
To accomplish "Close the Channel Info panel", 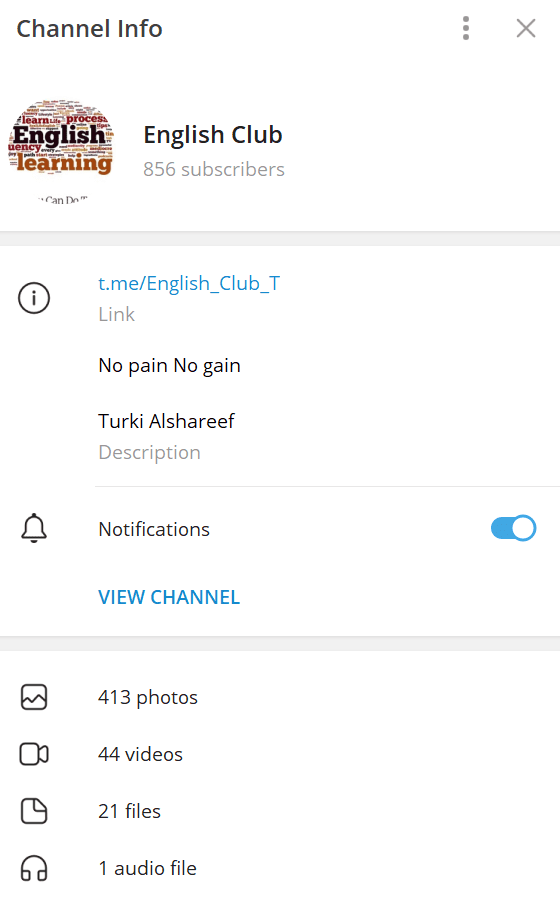I will pos(526,28).
